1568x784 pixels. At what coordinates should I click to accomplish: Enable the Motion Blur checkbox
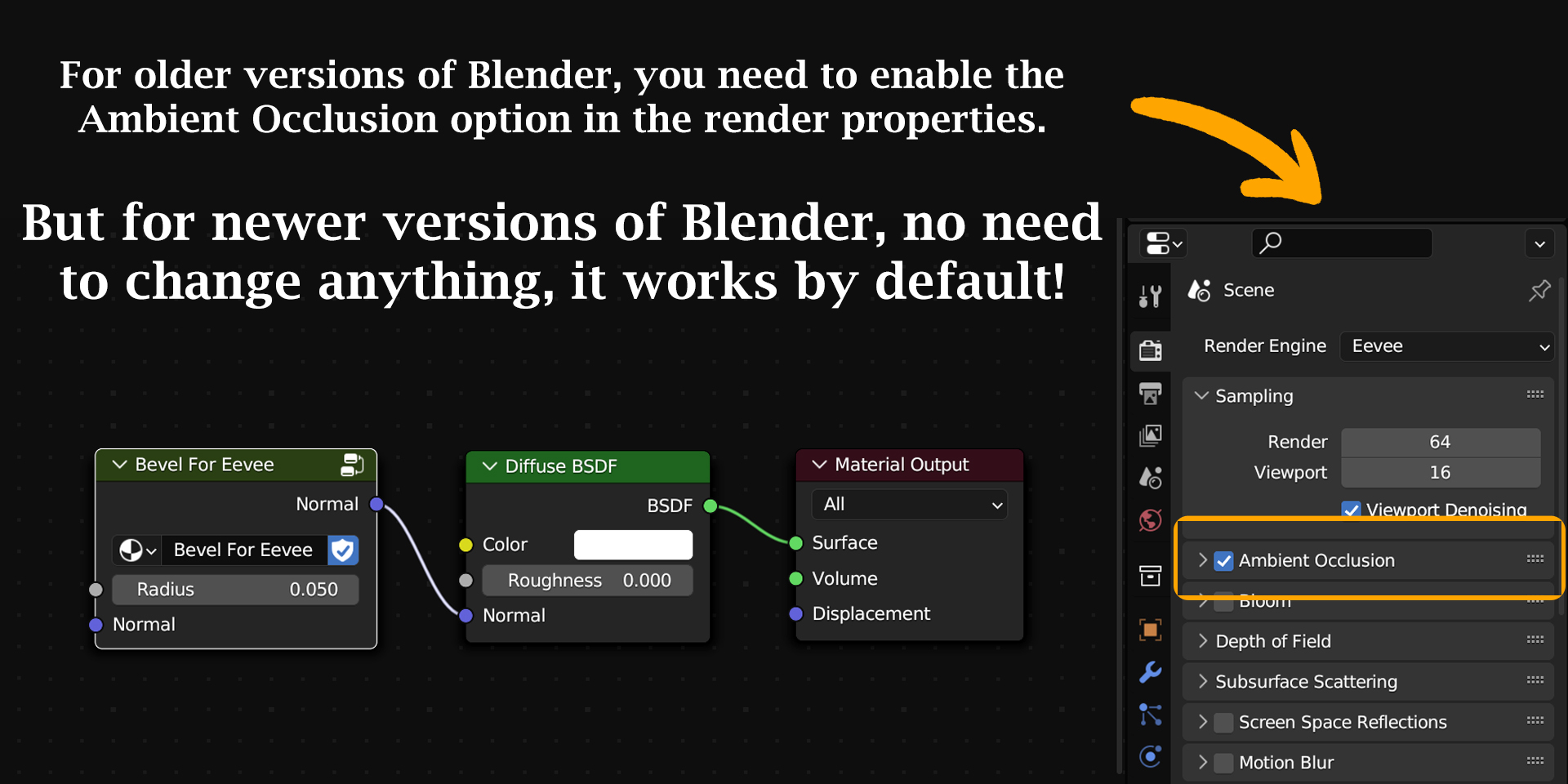1223,763
